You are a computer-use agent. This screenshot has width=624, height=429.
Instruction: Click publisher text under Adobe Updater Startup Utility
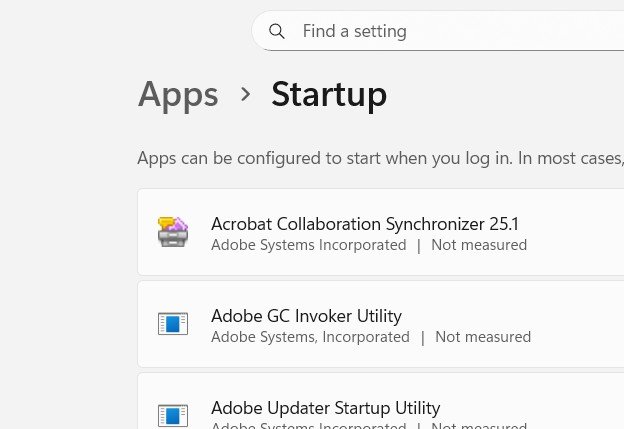pyautogui.click(x=308, y=426)
